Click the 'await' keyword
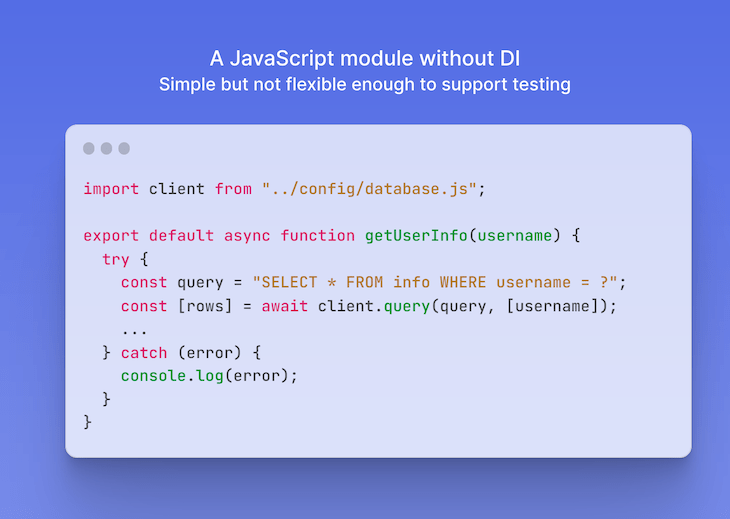Viewport: 730px width, 519px height. point(284,306)
